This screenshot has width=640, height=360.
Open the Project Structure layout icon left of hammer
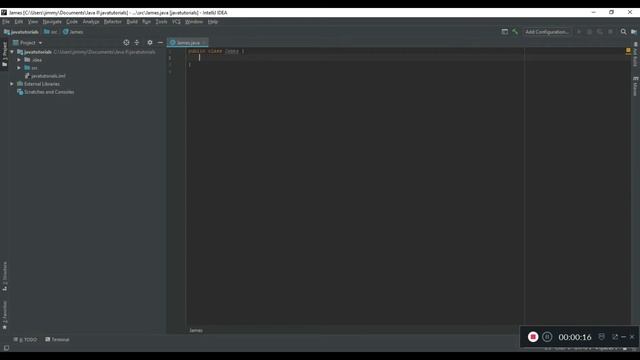click(x=504, y=32)
